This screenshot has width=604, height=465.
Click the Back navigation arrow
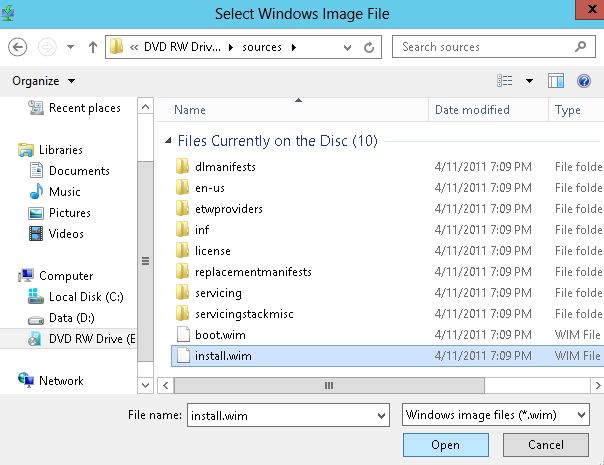(x=17, y=47)
